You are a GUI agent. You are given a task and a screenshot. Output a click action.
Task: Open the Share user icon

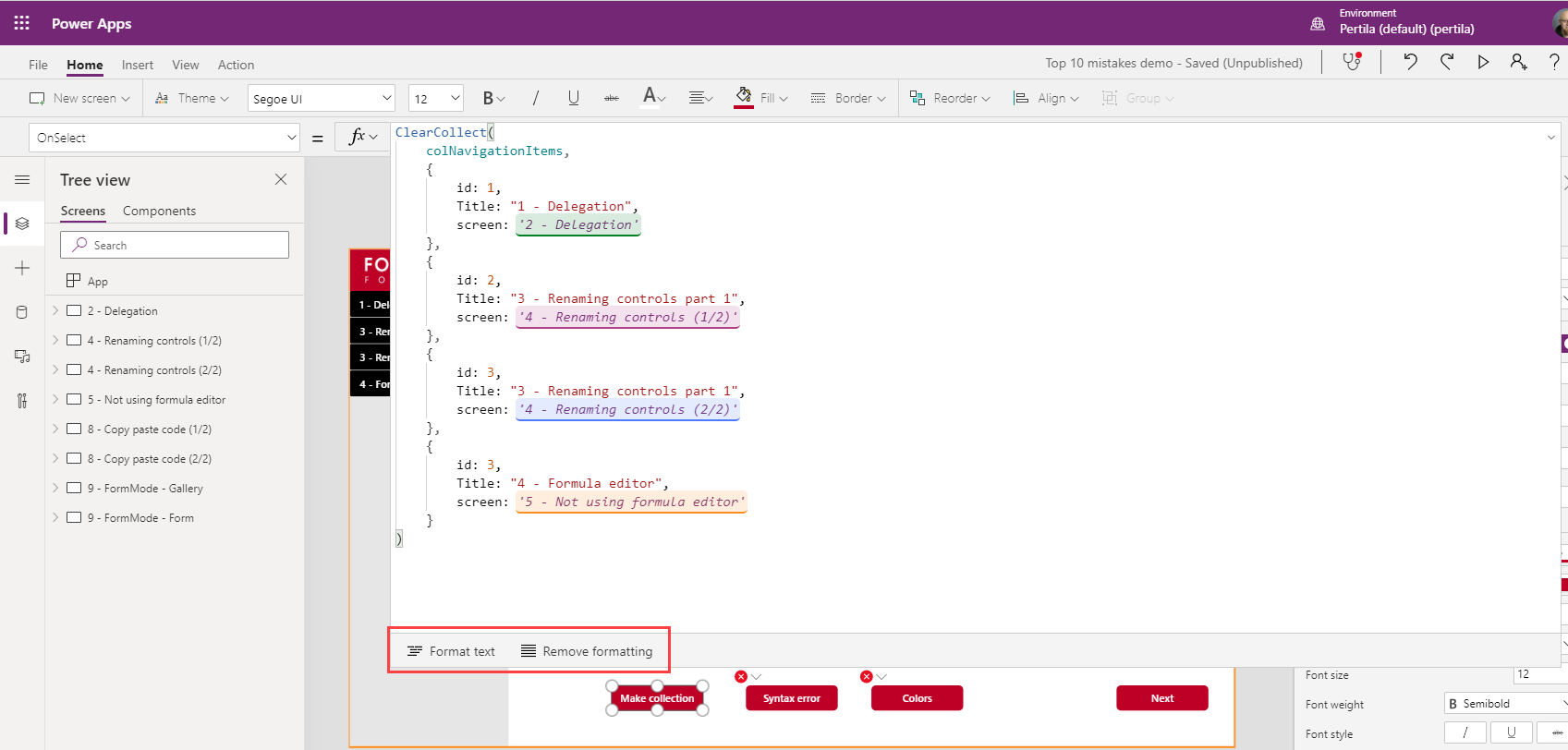1518,62
